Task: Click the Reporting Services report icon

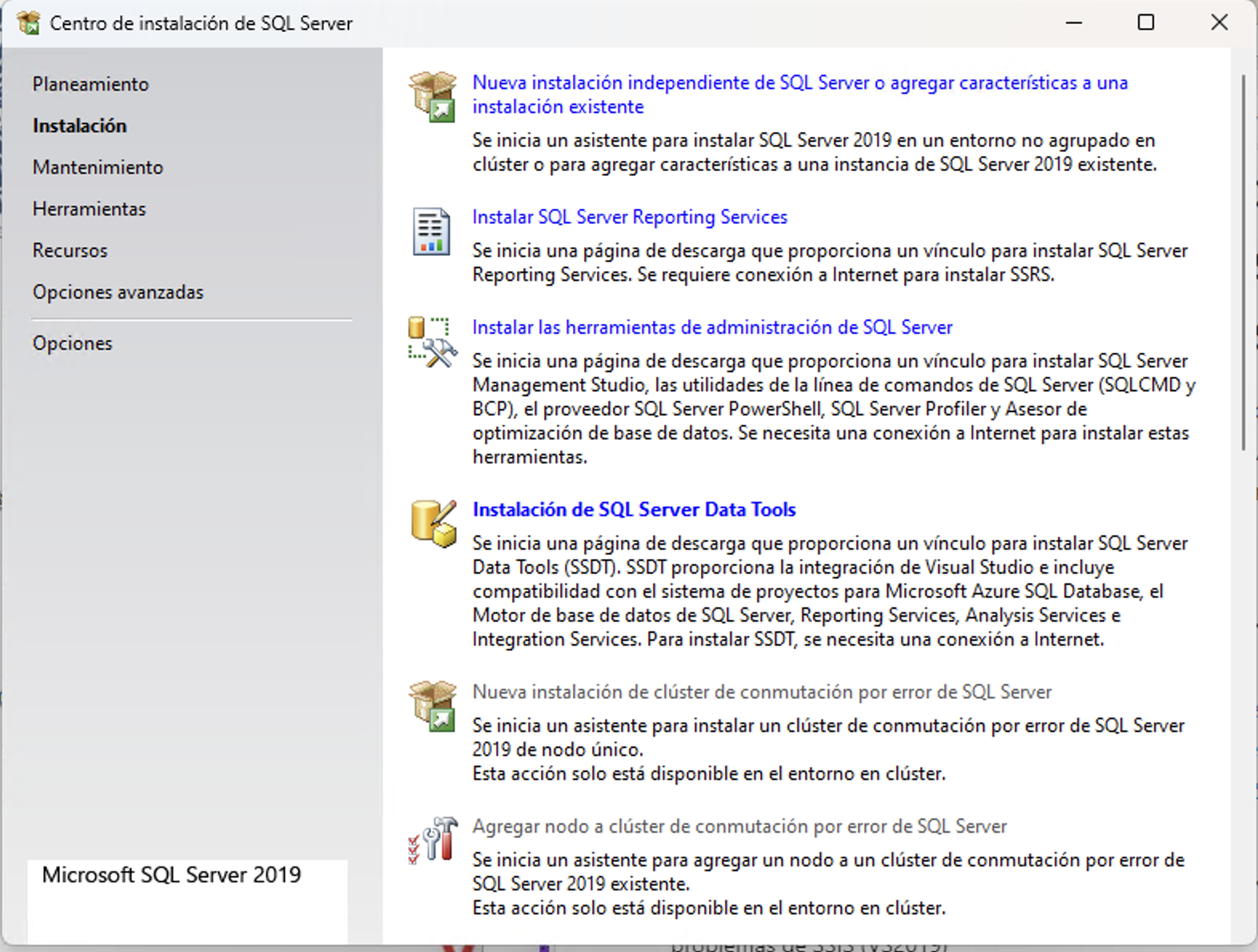Action: (x=431, y=231)
